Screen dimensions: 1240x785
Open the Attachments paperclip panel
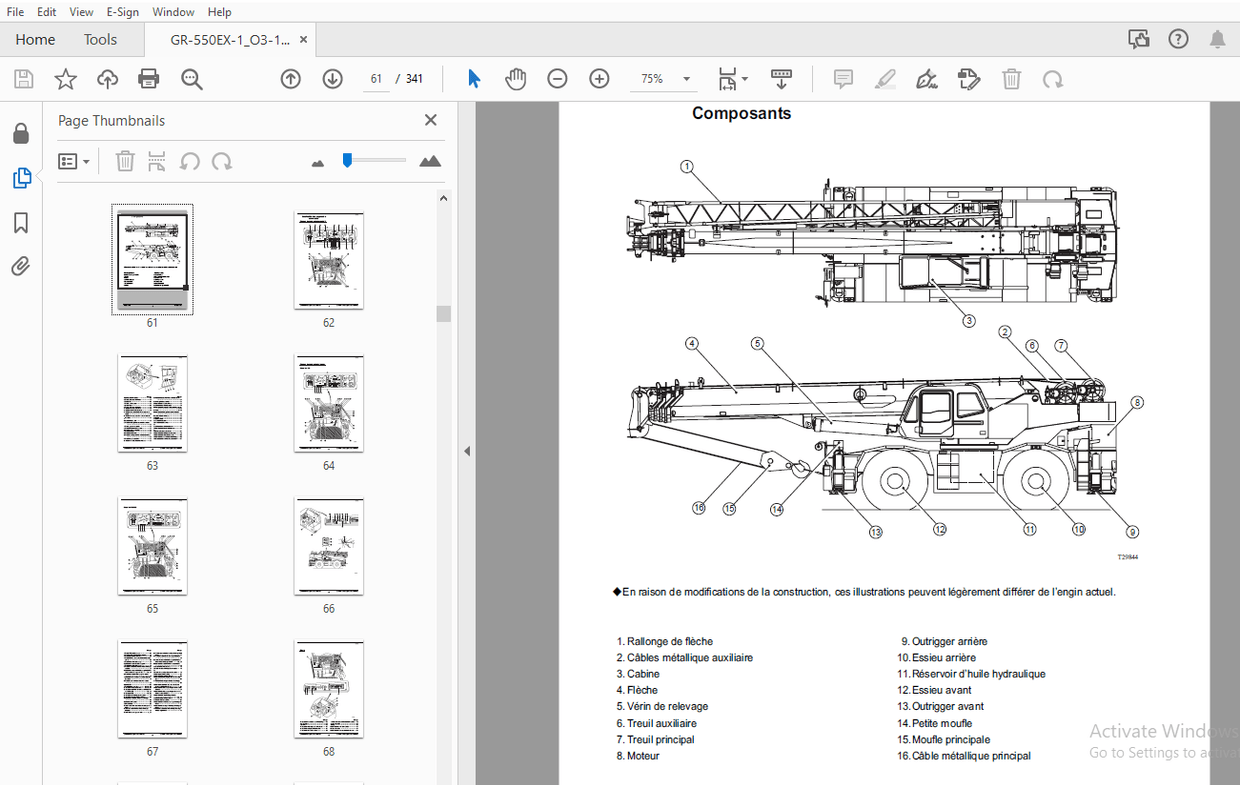tap(21, 266)
